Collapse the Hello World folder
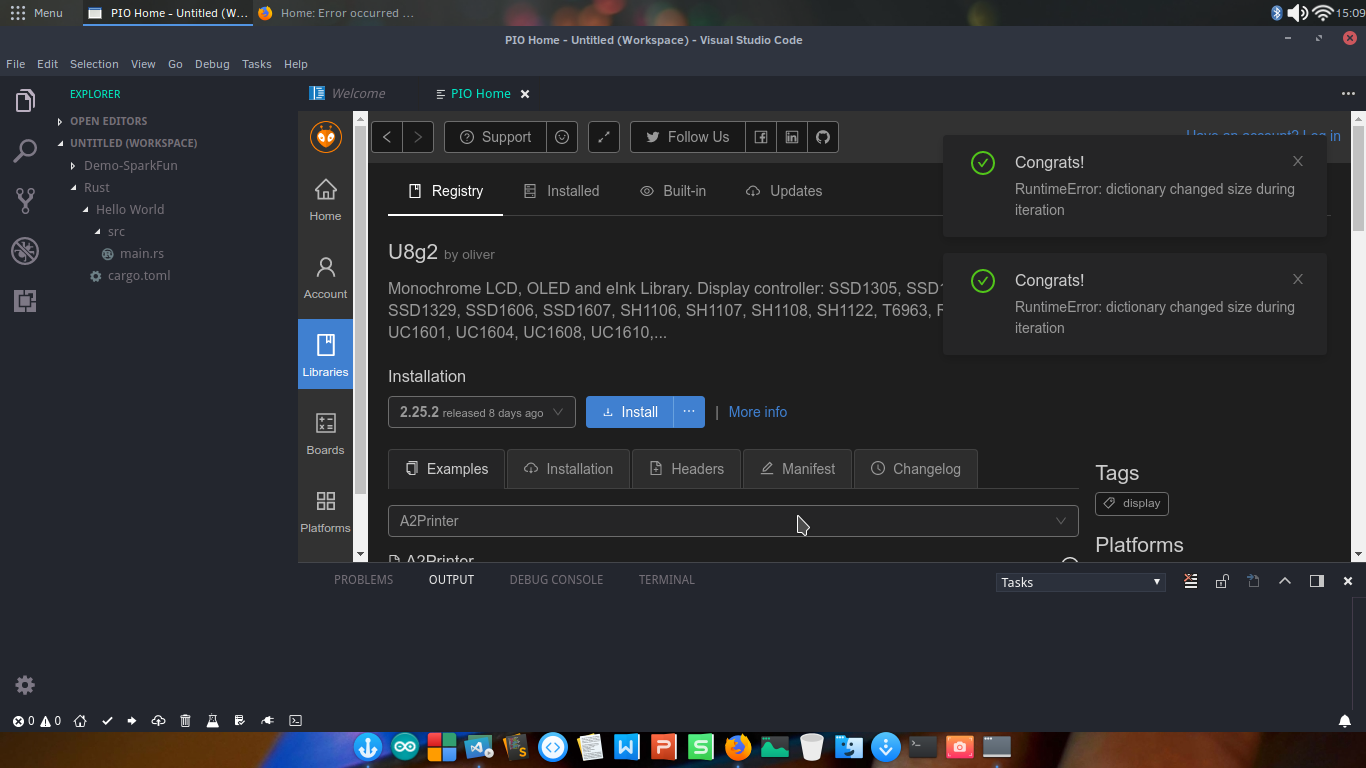Image resolution: width=1366 pixels, height=768 pixels. coord(129,209)
